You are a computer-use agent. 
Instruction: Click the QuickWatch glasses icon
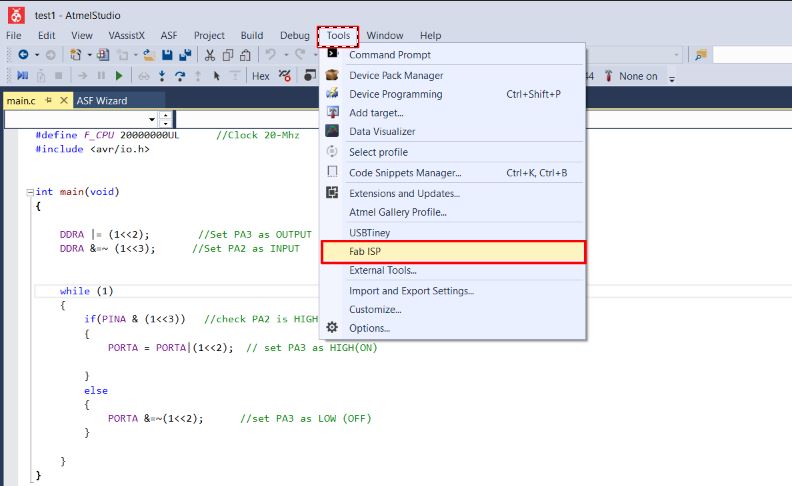(x=144, y=76)
